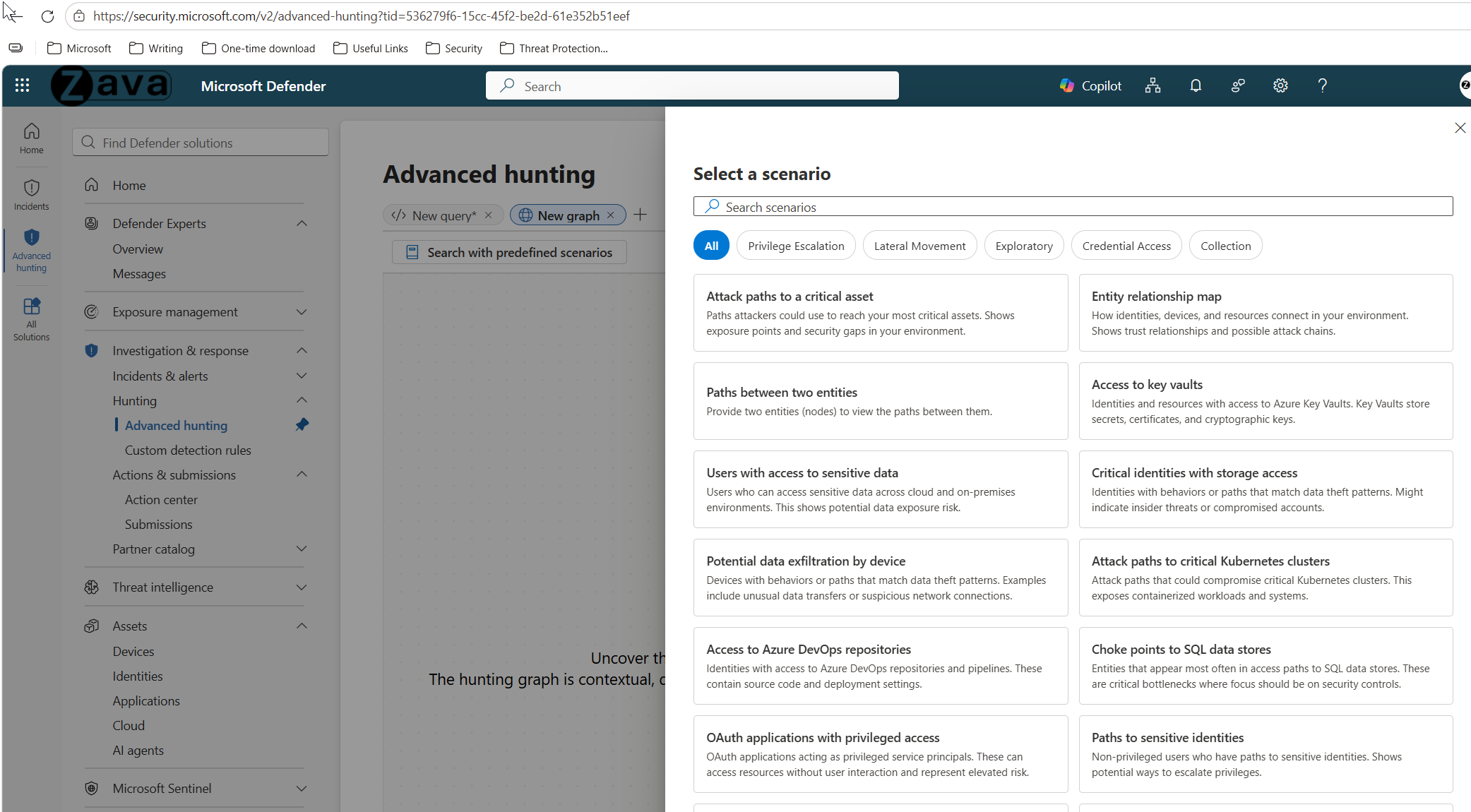Open the app launcher waffle icon
The height and width of the screenshot is (812, 1471).
click(22, 85)
